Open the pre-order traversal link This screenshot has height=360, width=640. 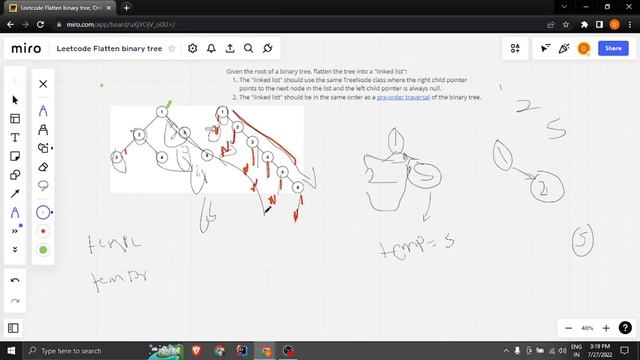click(403, 97)
